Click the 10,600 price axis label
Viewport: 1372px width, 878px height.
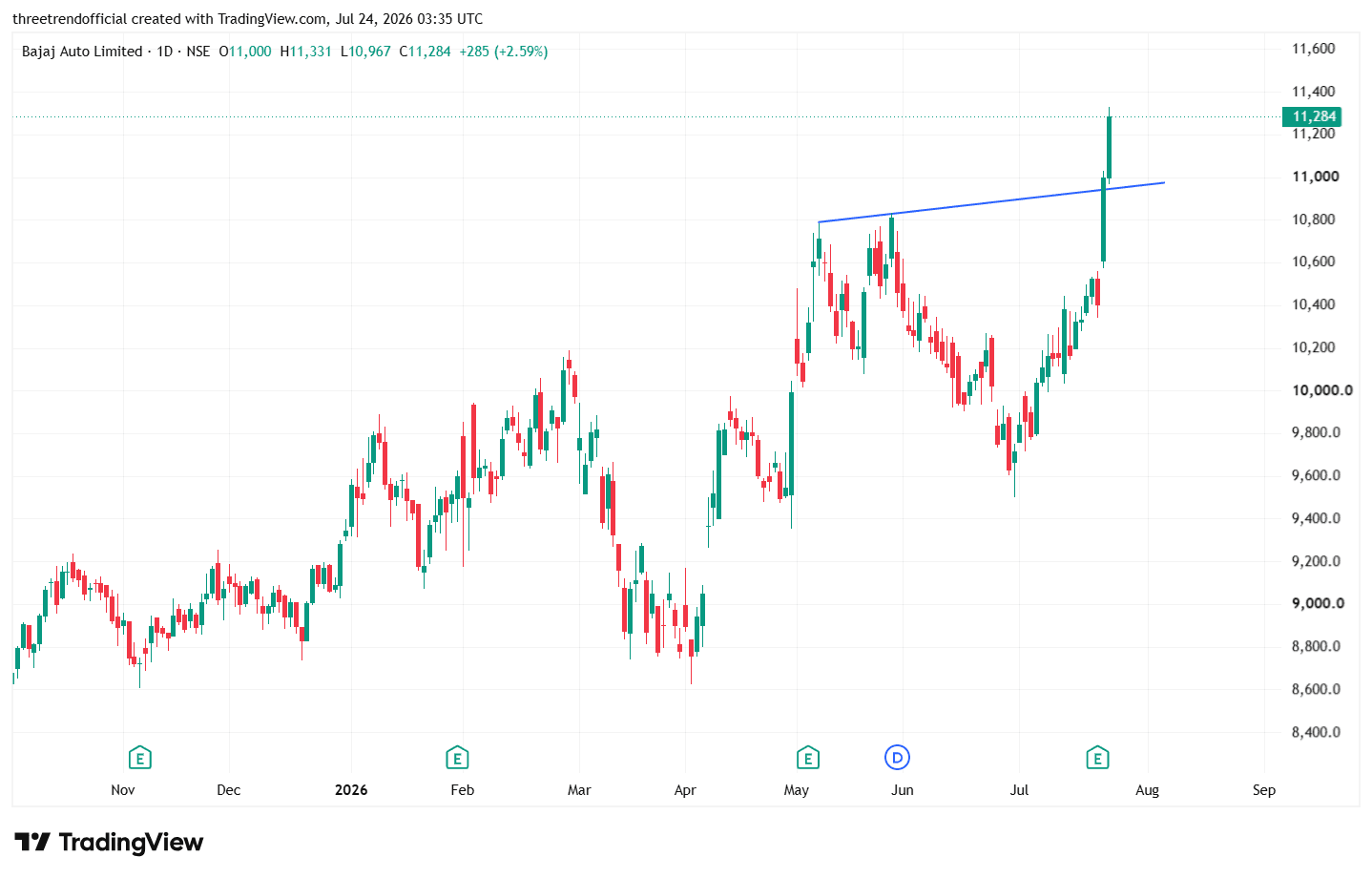click(1313, 261)
